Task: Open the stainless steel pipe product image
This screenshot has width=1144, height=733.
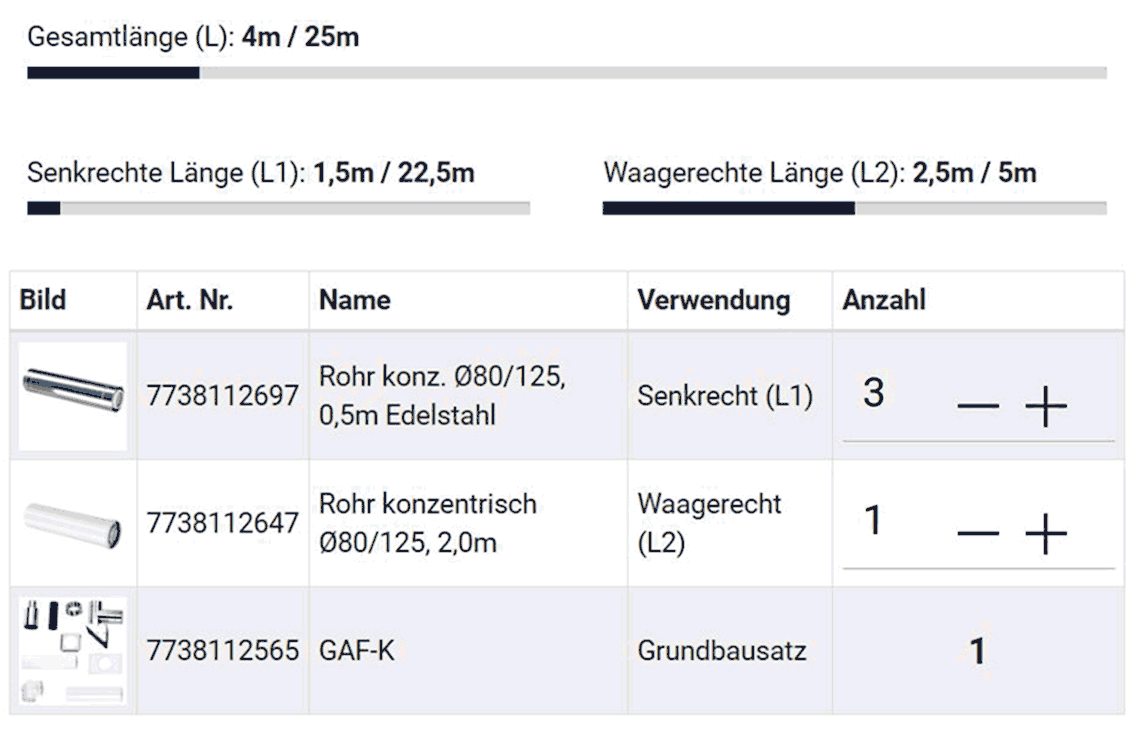Action: (72, 396)
